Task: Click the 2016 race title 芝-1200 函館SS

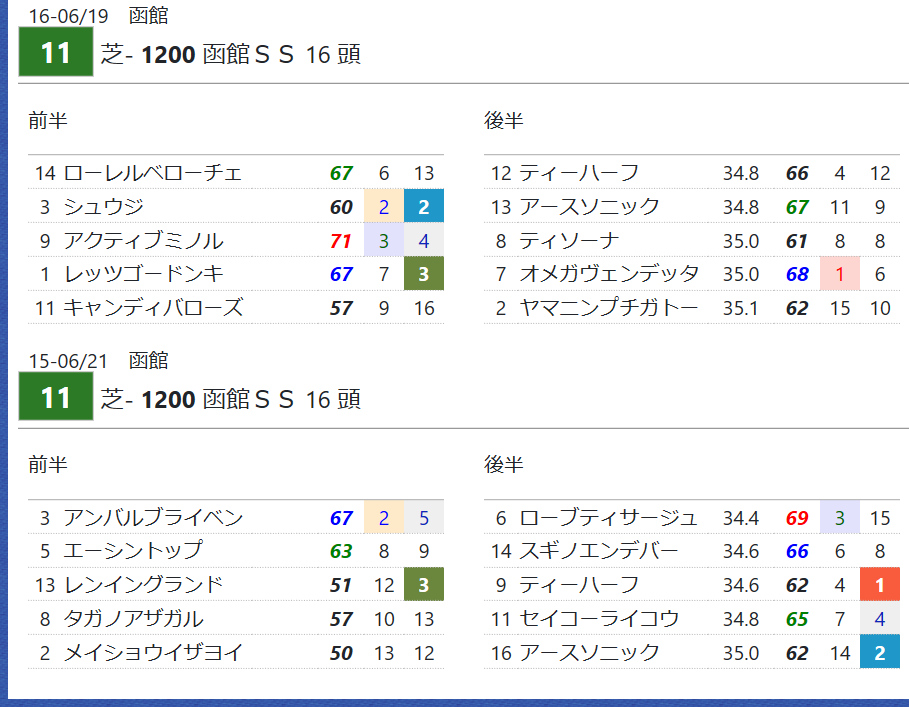Action: [231, 54]
